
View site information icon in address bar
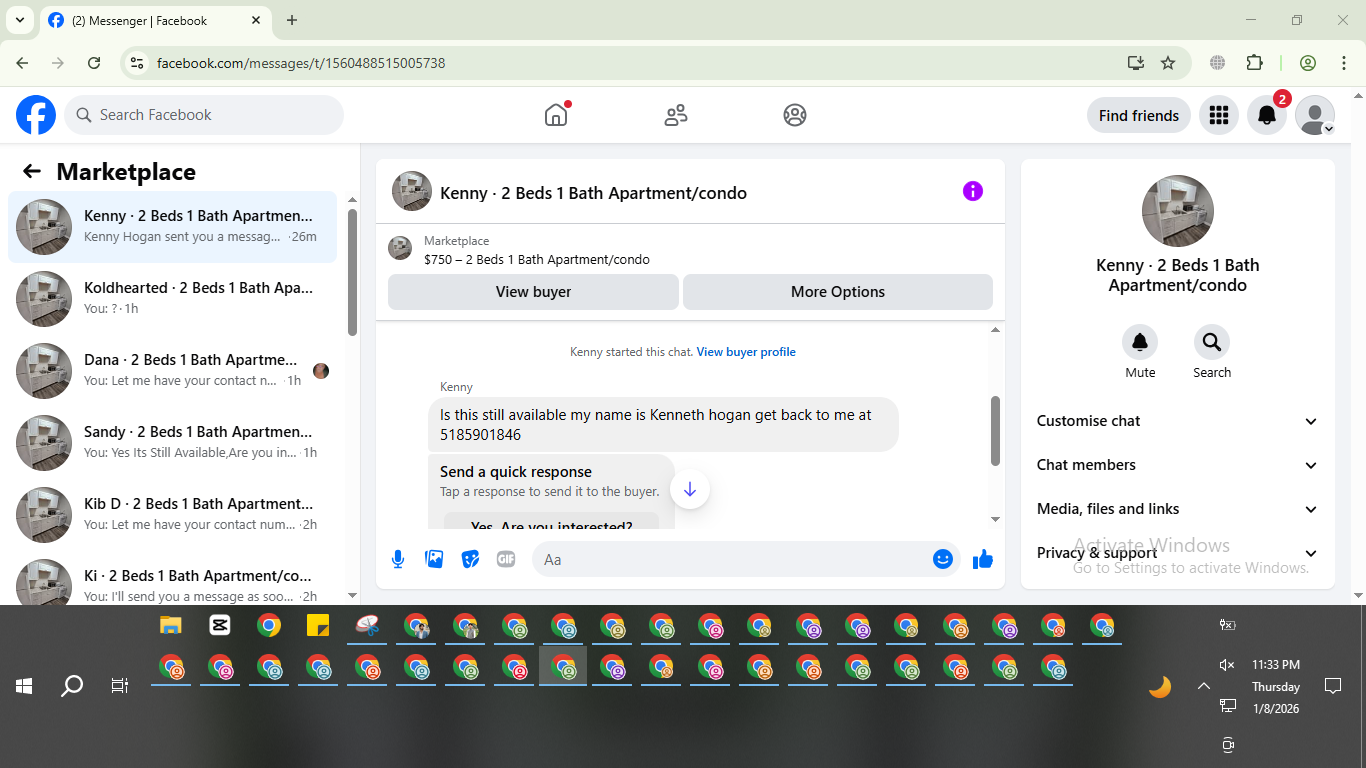[138, 63]
